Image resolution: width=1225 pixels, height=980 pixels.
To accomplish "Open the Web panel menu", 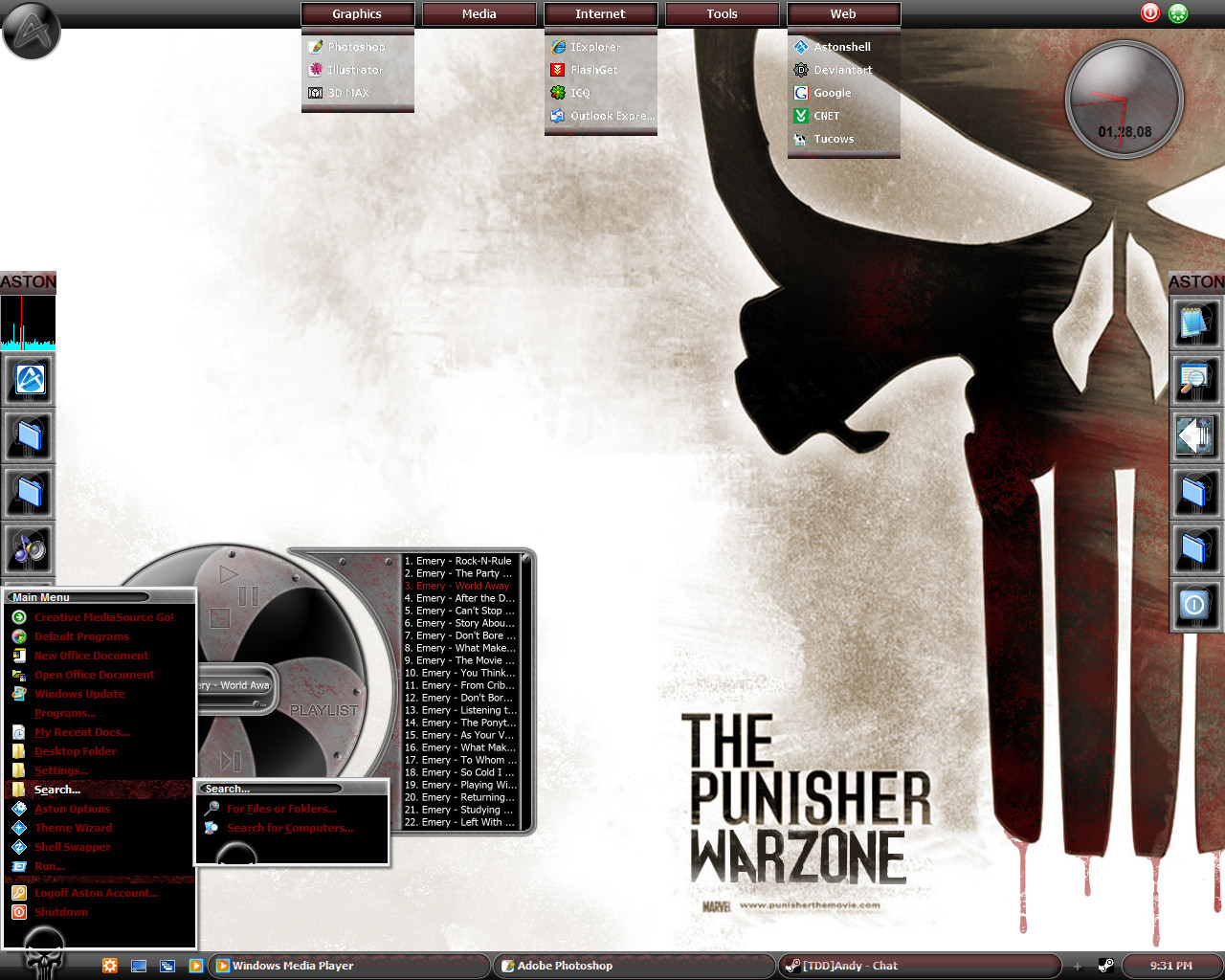I will 844,14.
